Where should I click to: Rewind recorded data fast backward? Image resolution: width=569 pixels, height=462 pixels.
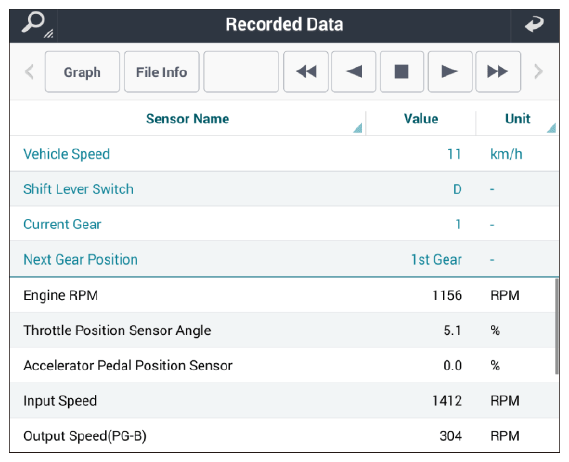tap(306, 71)
